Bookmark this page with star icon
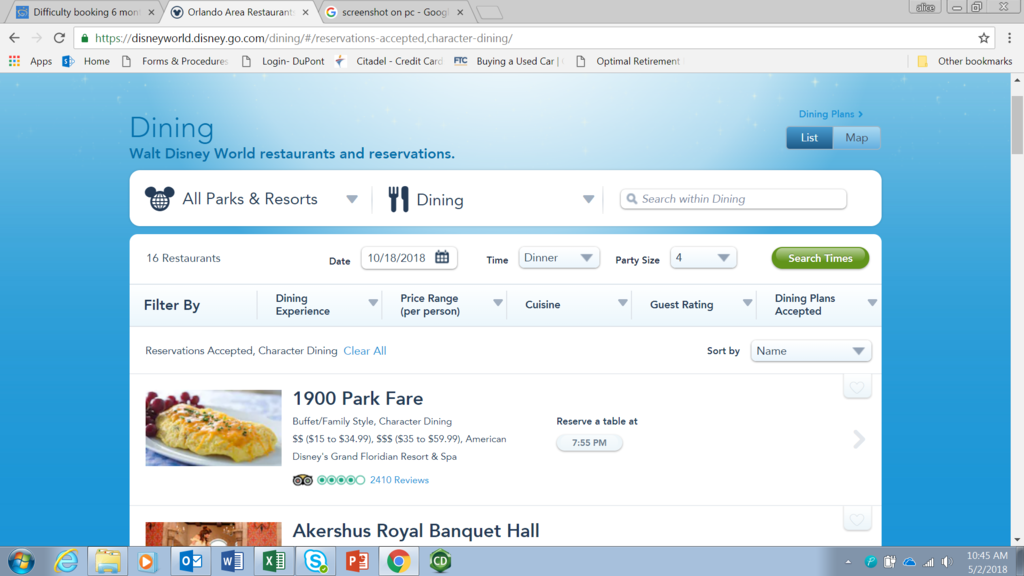Screen dimensions: 1024x576 984,38
